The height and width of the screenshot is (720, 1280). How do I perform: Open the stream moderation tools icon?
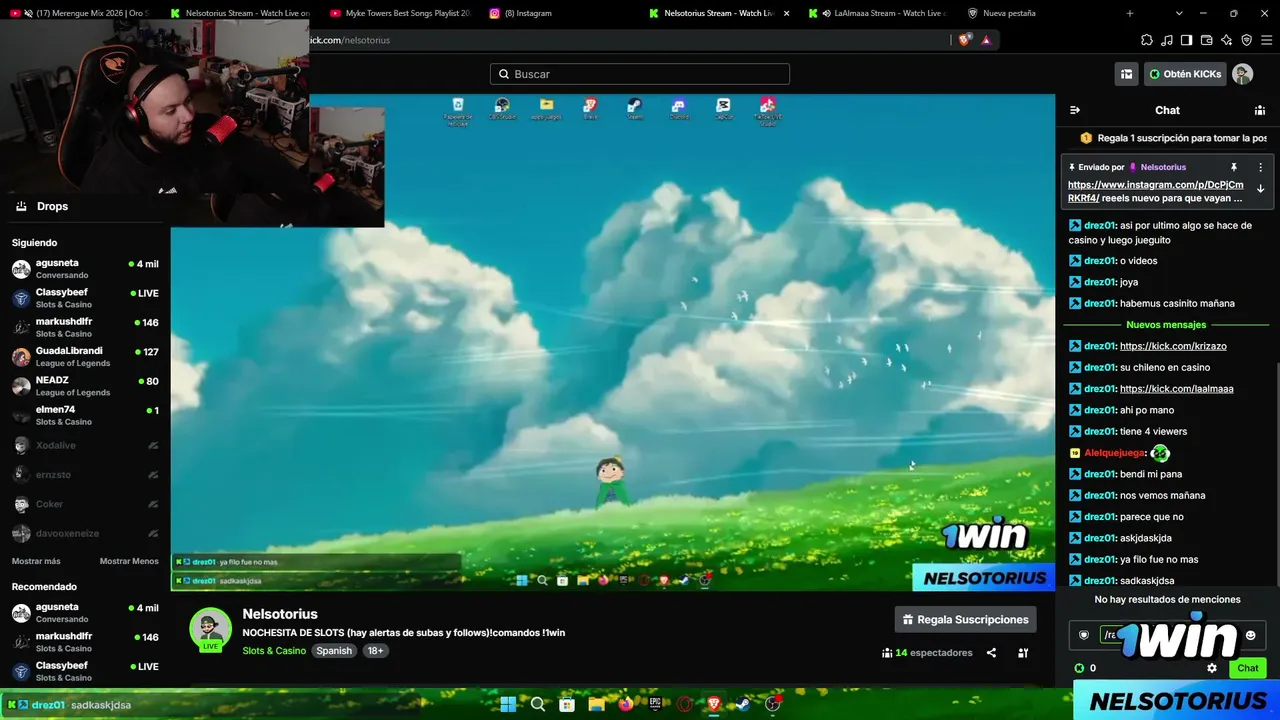coord(1023,653)
